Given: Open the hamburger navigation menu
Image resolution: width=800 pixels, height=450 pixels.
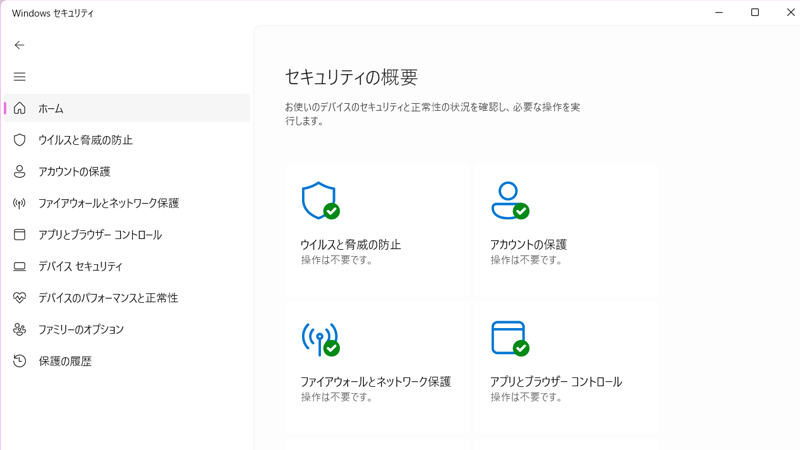Looking at the screenshot, I should coord(19,77).
